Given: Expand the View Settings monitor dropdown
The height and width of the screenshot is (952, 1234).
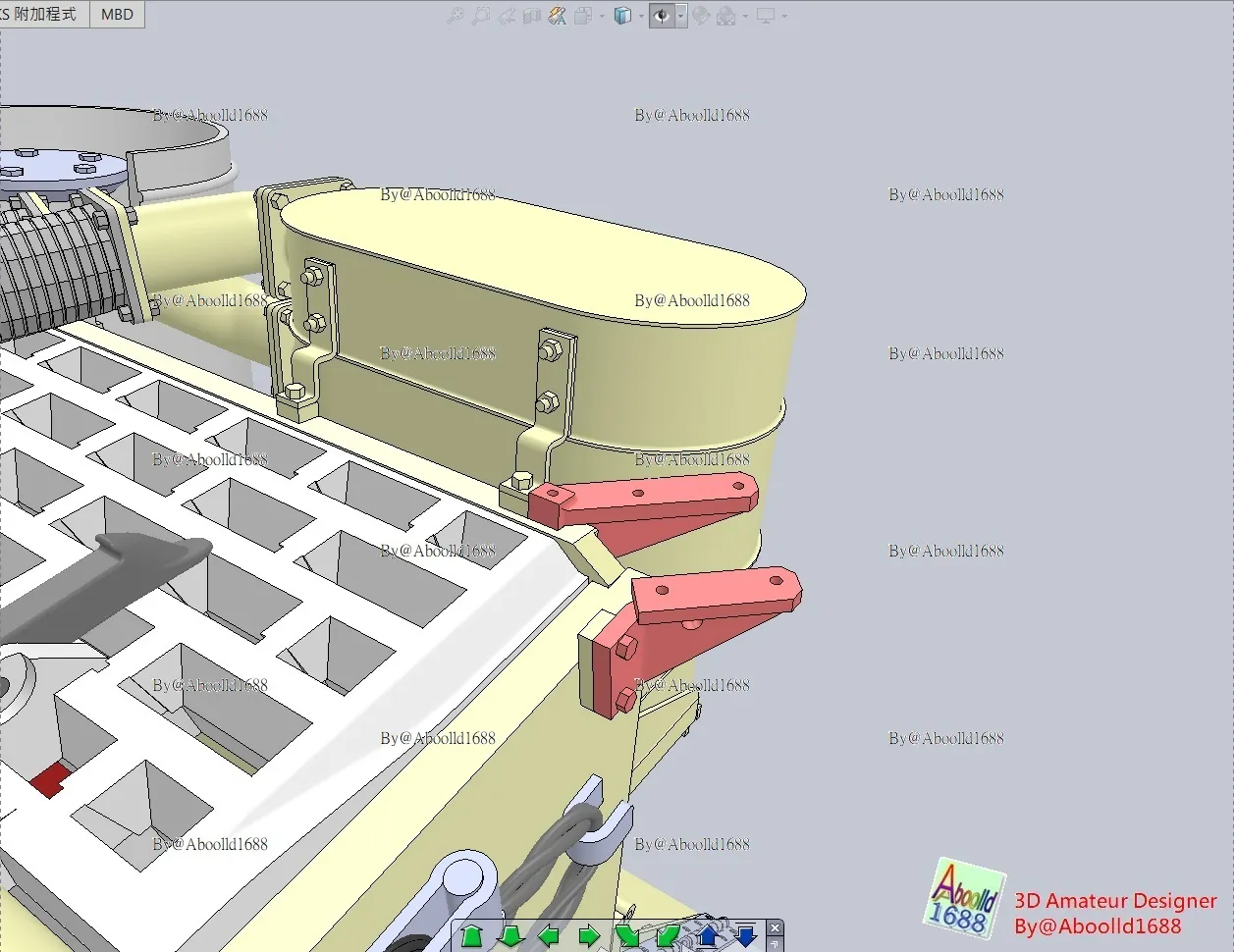Looking at the screenshot, I should coord(784,16).
